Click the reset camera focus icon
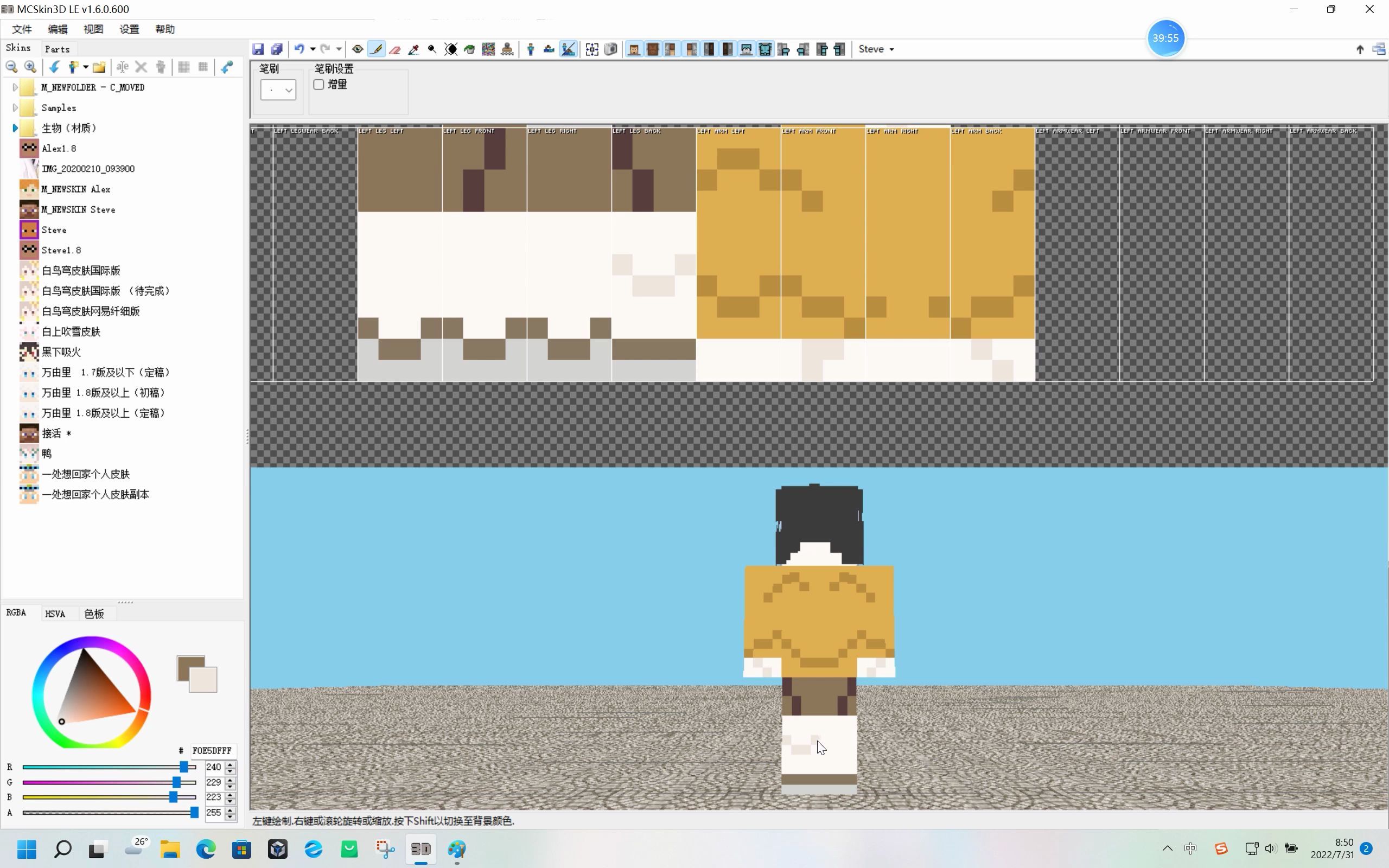The width and height of the screenshot is (1389, 868). (x=592, y=49)
